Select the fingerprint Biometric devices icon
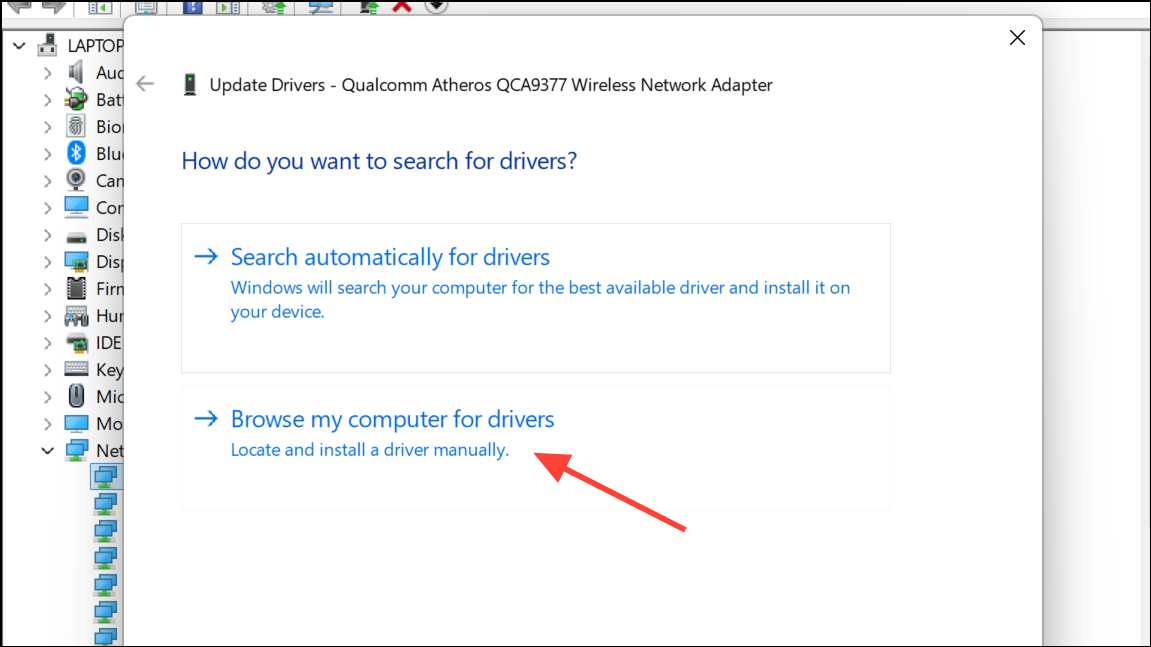The width and height of the screenshot is (1151, 647). tap(76, 126)
